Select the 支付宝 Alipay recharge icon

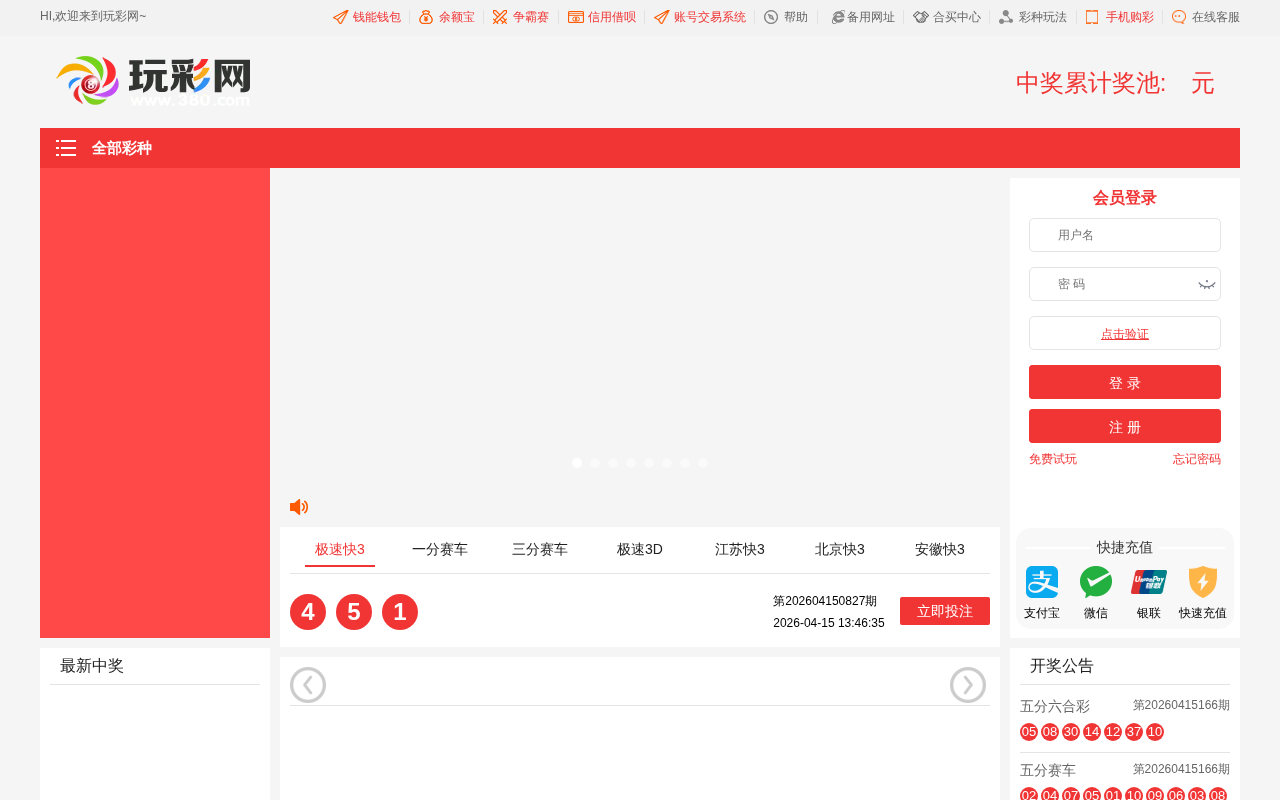click(x=1042, y=582)
